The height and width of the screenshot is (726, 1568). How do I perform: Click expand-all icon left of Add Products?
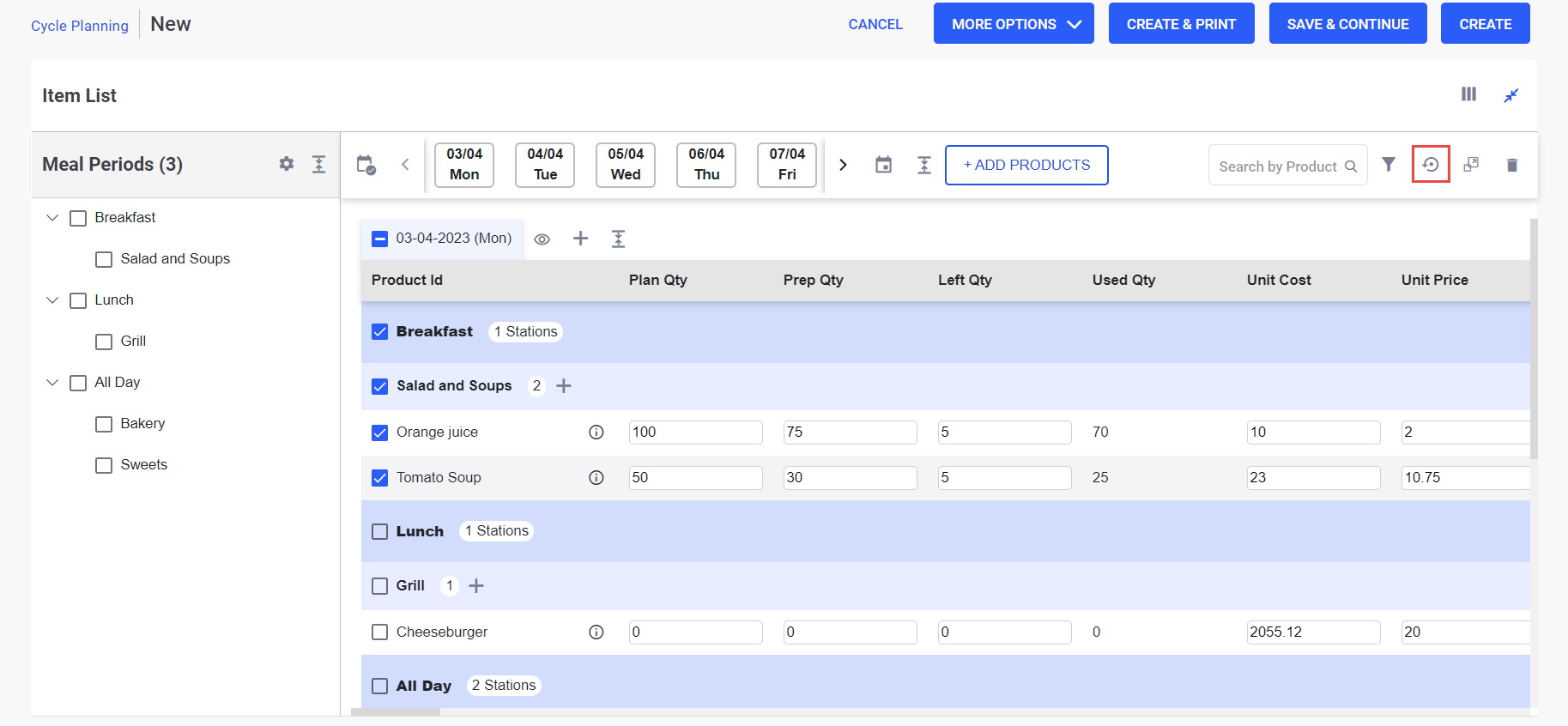923,165
